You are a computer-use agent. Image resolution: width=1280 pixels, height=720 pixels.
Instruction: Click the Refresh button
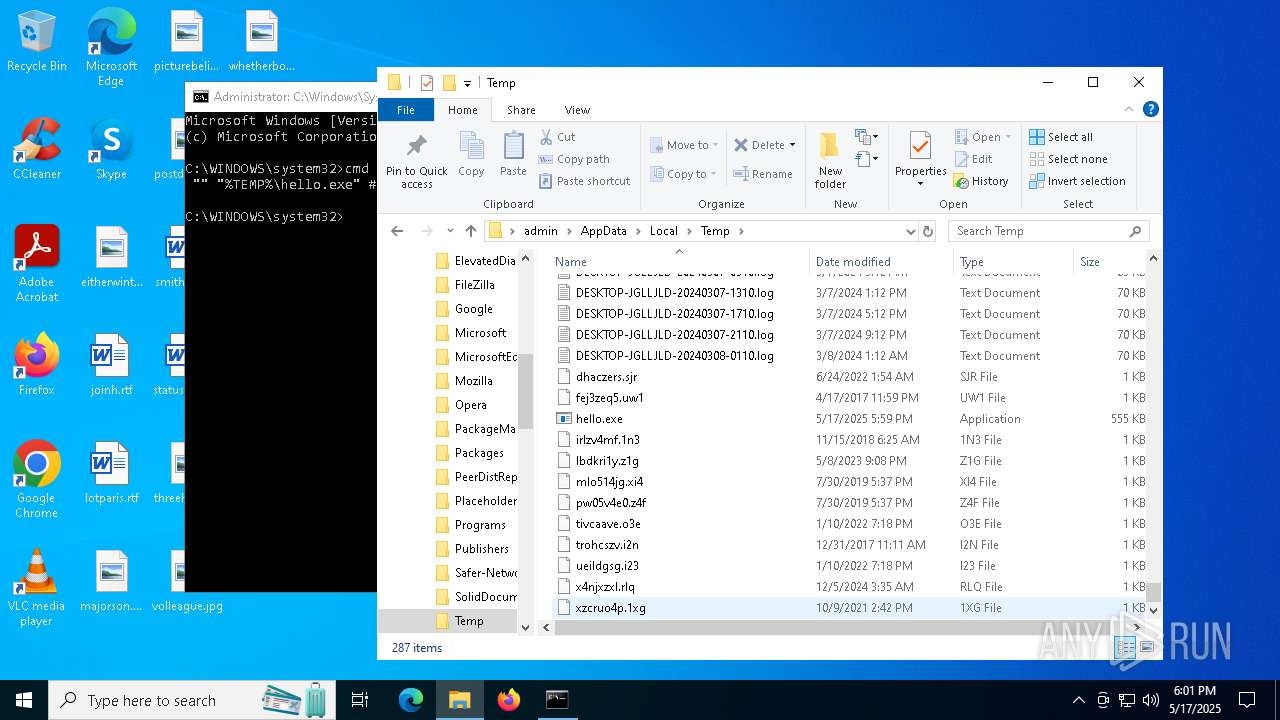click(928, 231)
